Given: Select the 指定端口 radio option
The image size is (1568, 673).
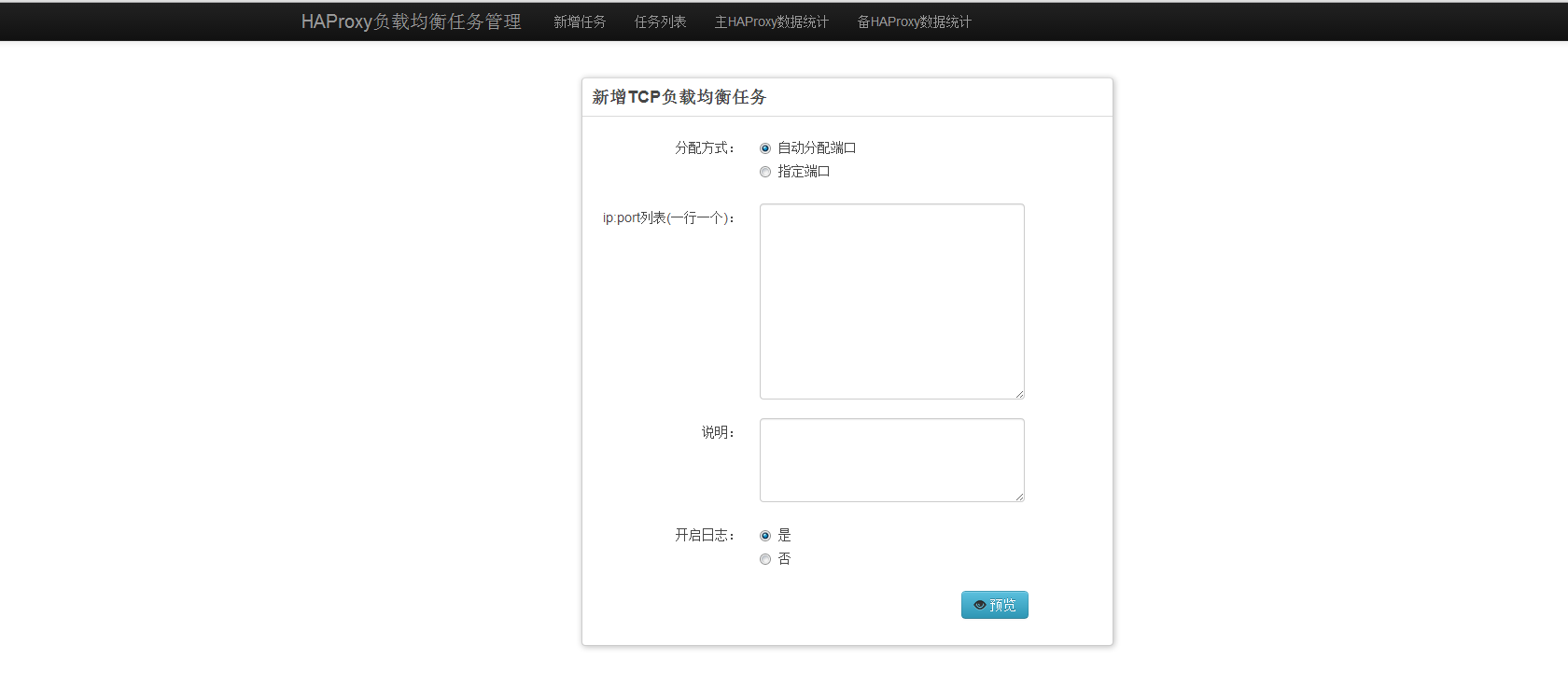Looking at the screenshot, I should click(765, 172).
